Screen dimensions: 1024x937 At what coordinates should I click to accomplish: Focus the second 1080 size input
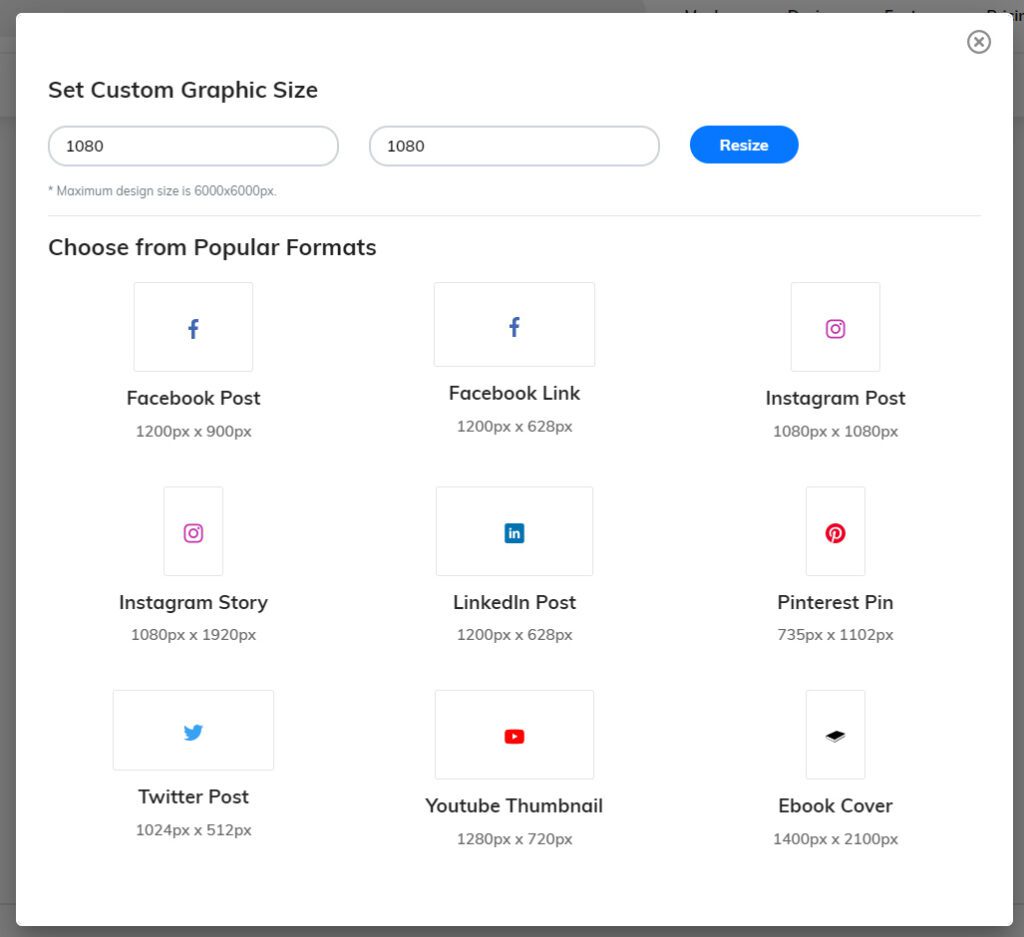click(514, 146)
